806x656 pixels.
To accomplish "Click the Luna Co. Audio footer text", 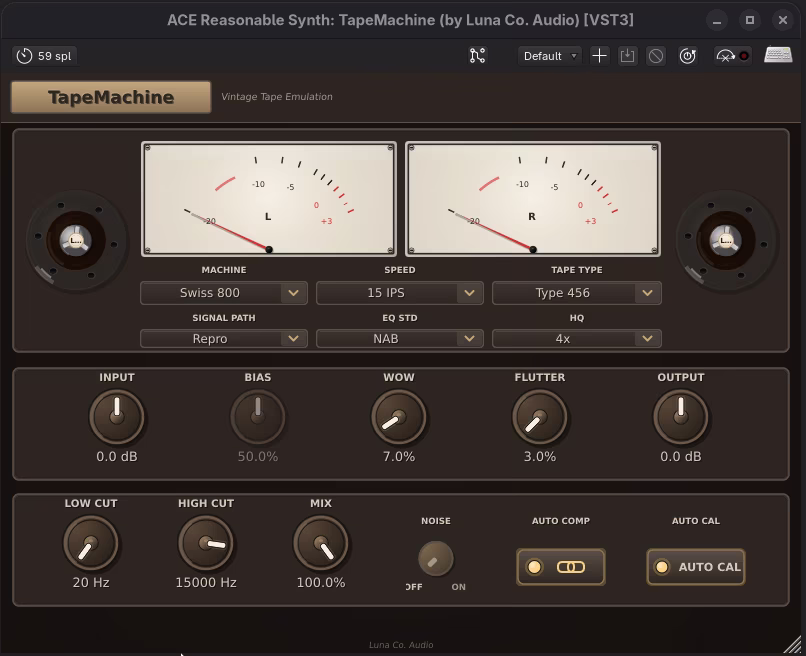I will pos(402,644).
